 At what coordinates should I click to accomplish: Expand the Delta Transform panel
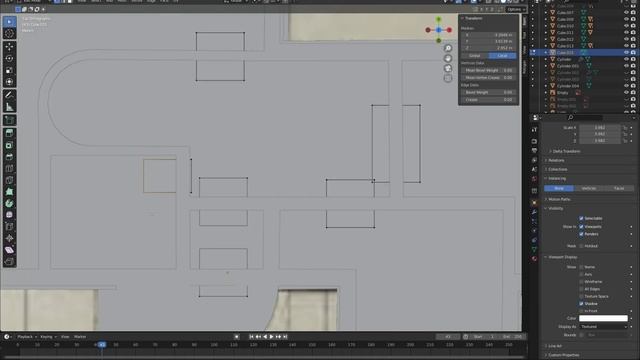(567, 151)
